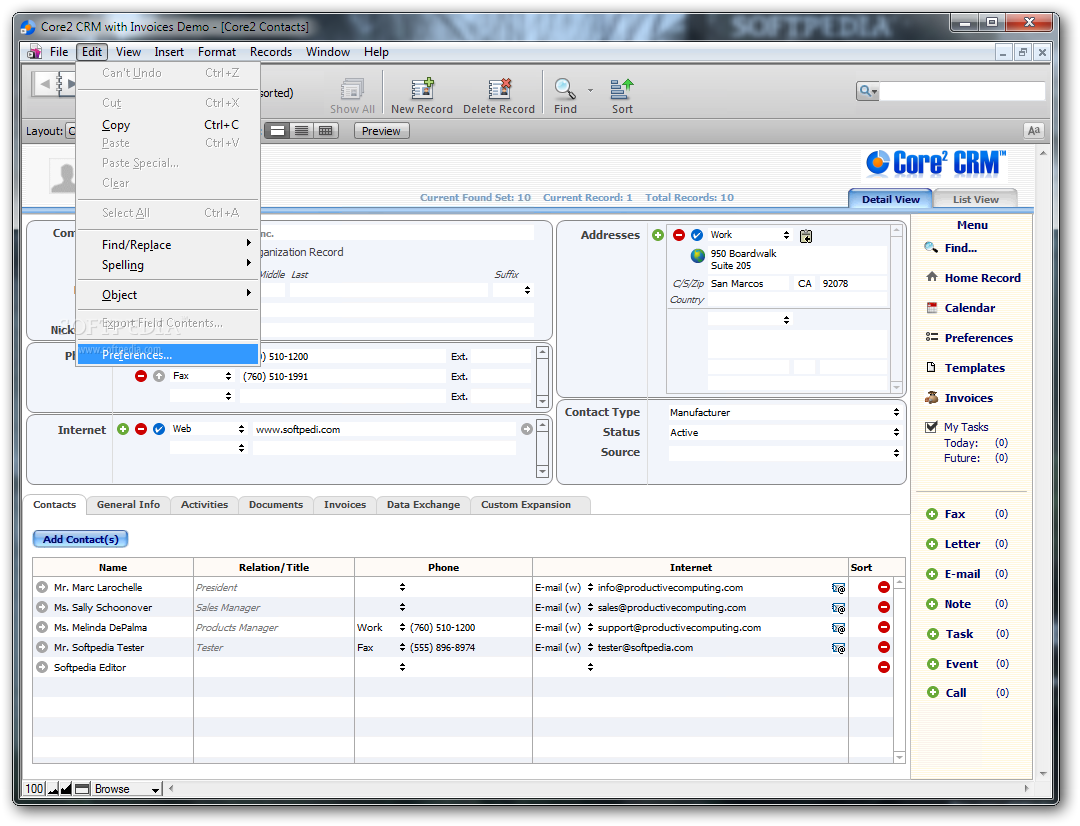Remove Ms. Melinda DePalma contact red icon
Viewport: 1080px width, 826px height.
point(884,627)
